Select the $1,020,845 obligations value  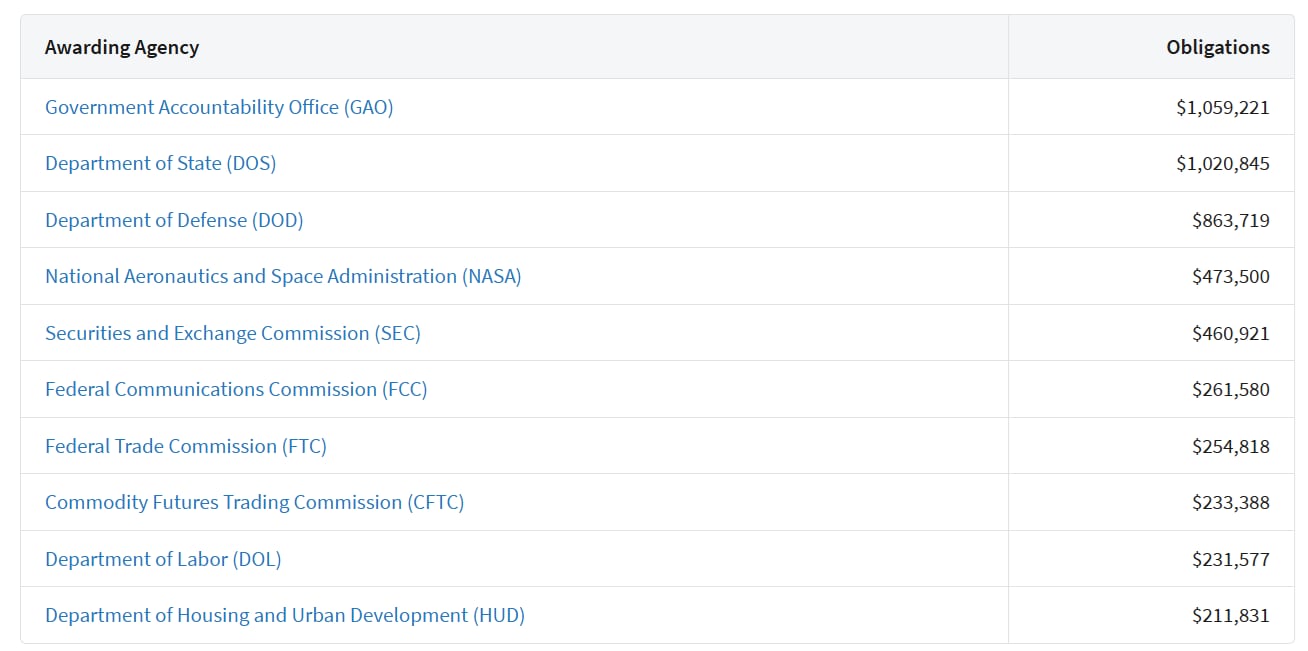tap(1222, 163)
